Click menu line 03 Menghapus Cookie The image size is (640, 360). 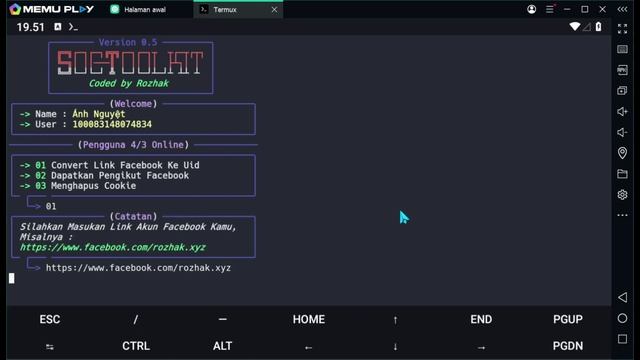[x=78, y=185]
